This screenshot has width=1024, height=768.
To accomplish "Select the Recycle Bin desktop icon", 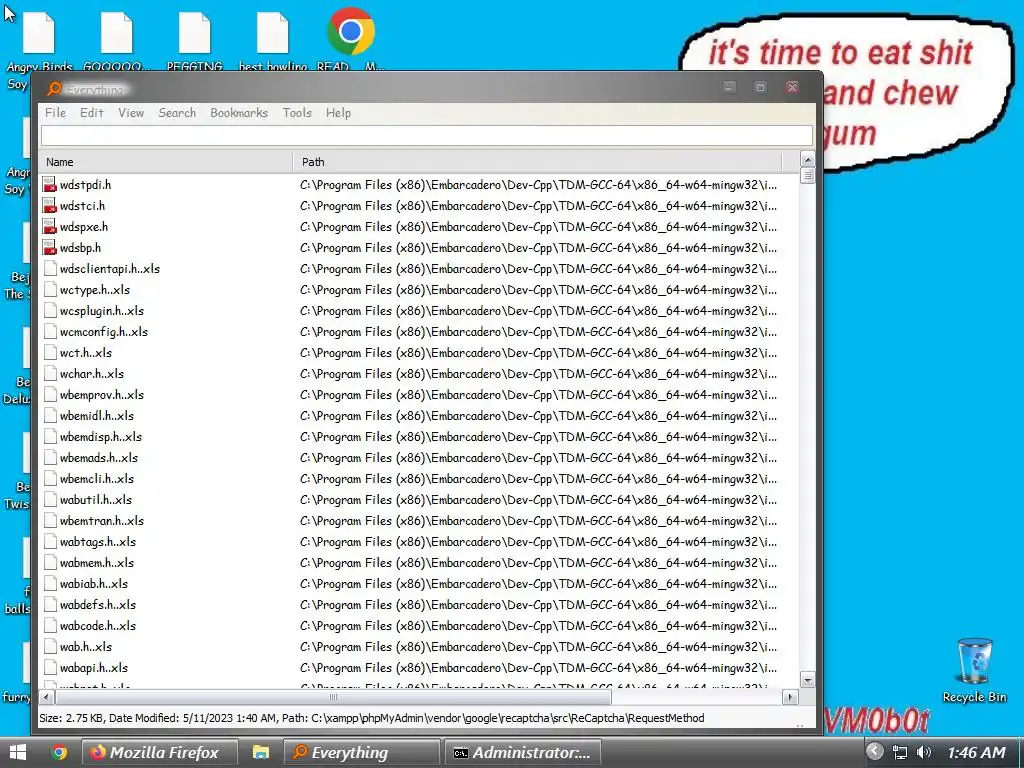I will [974, 670].
